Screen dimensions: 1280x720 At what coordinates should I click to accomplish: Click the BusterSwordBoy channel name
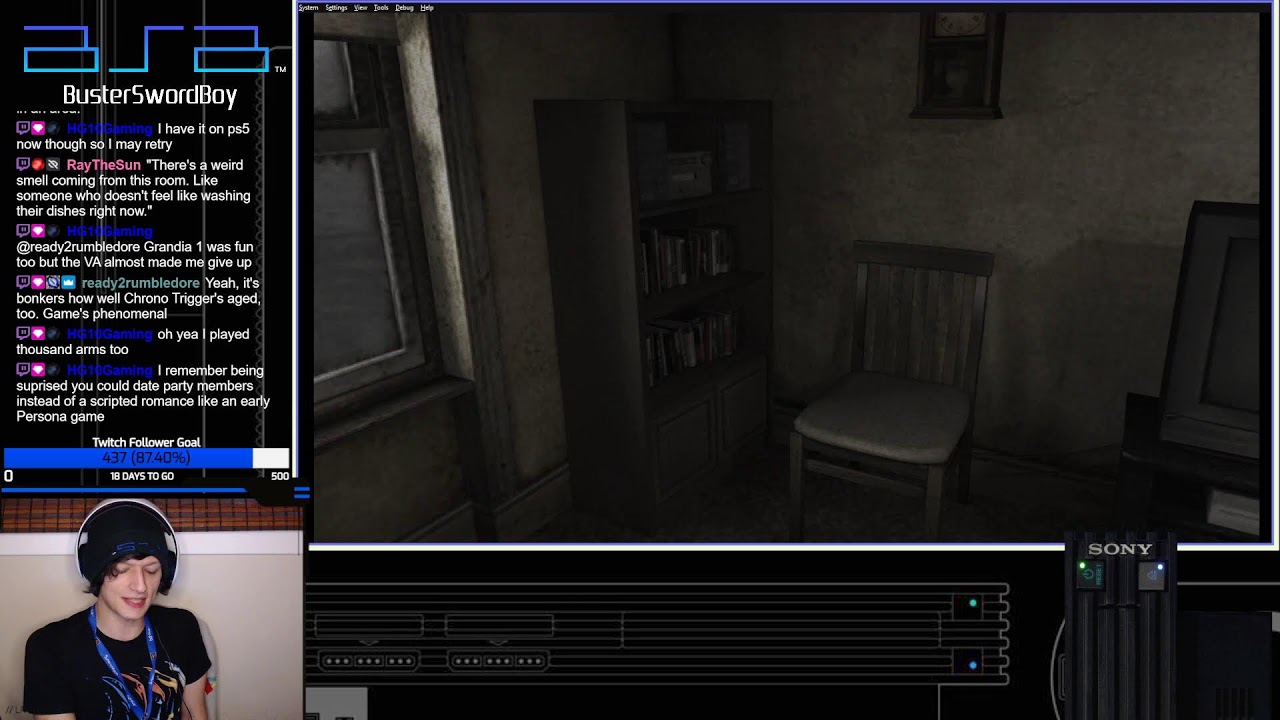[x=150, y=95]
